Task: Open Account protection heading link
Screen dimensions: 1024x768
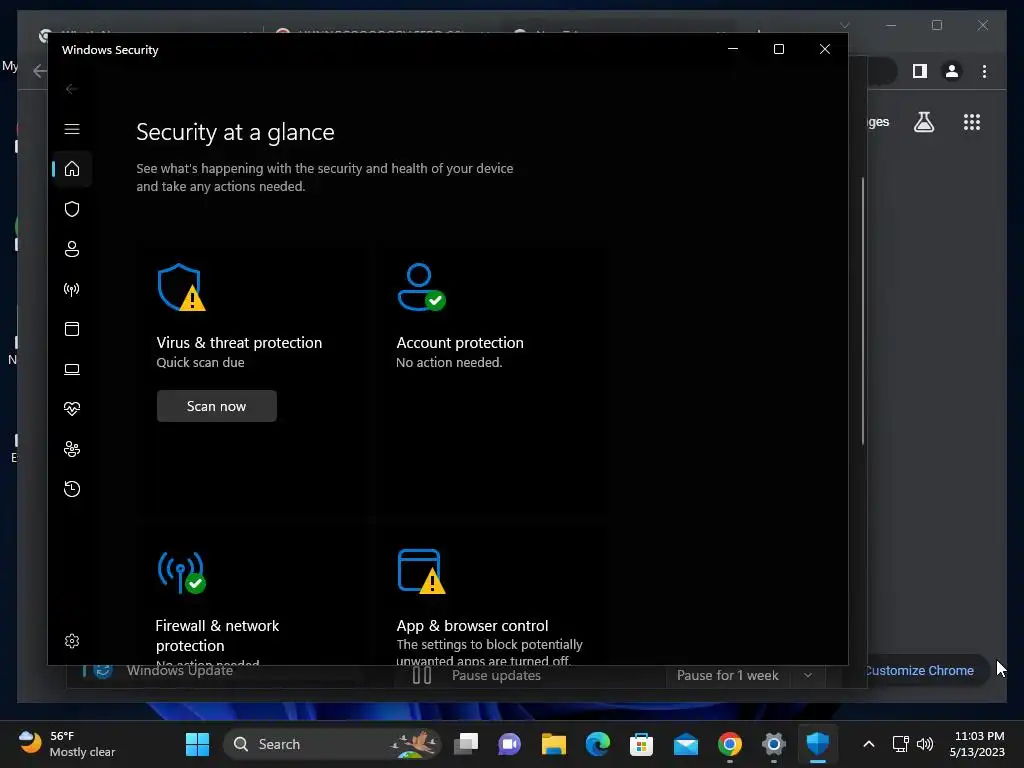Action: tap(460, 343)
